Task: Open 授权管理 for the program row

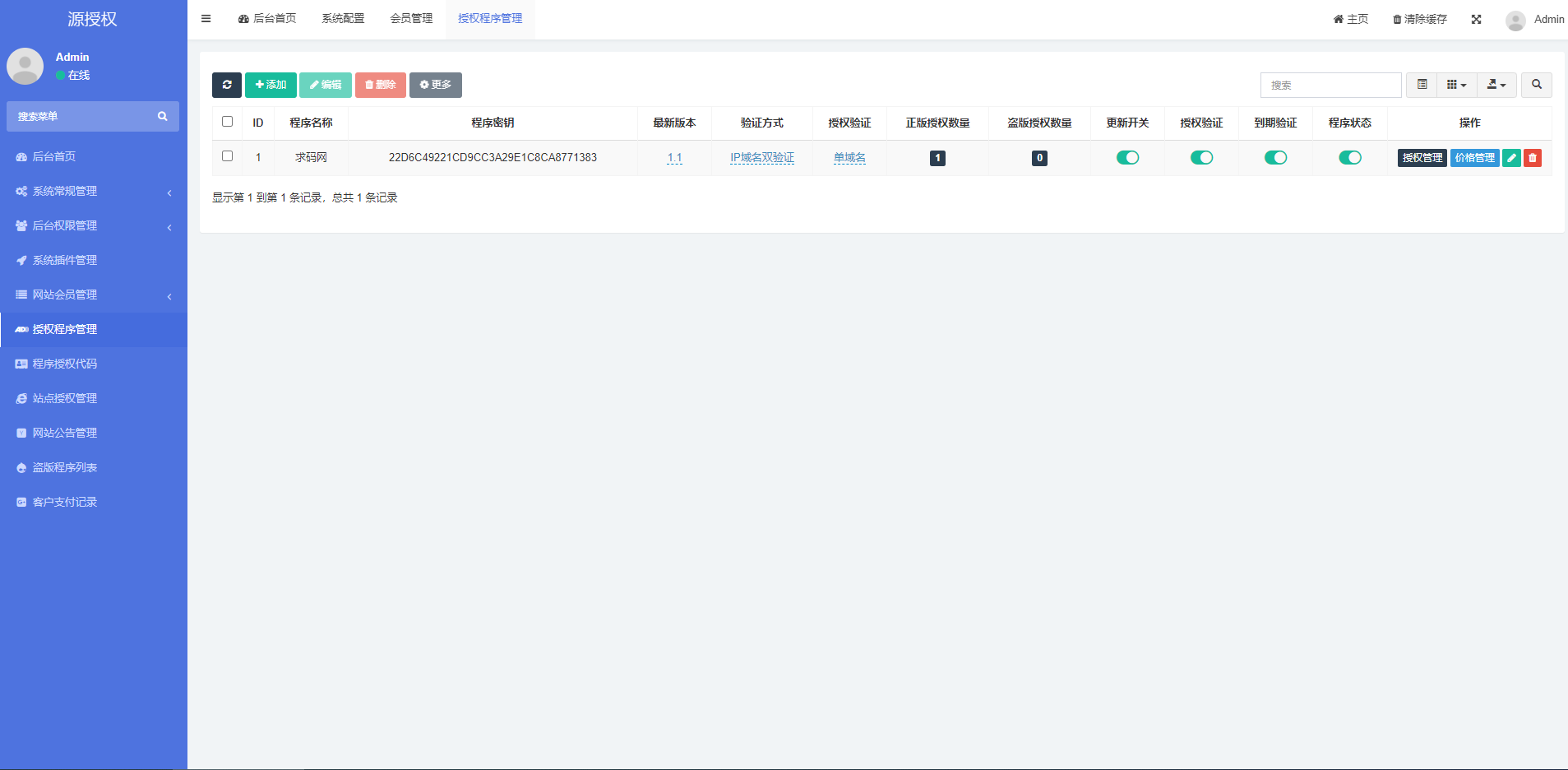Action: pos(1422,158)
